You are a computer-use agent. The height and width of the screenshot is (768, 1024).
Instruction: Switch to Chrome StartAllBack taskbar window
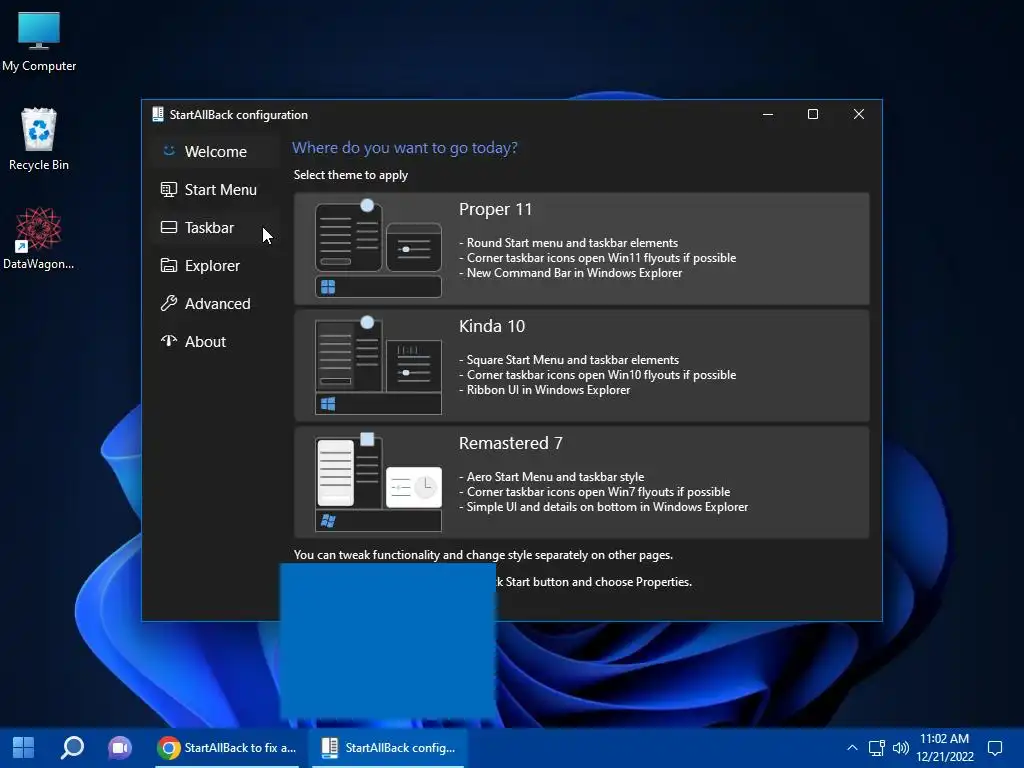[x=227, y=748]
